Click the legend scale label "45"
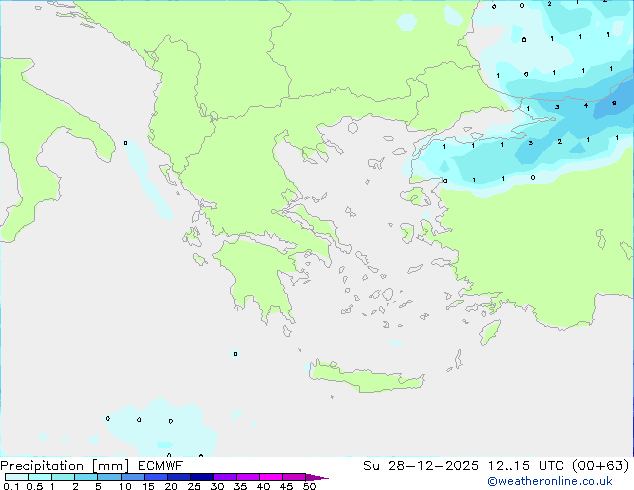Screen dimensions: 634x490 286,486
